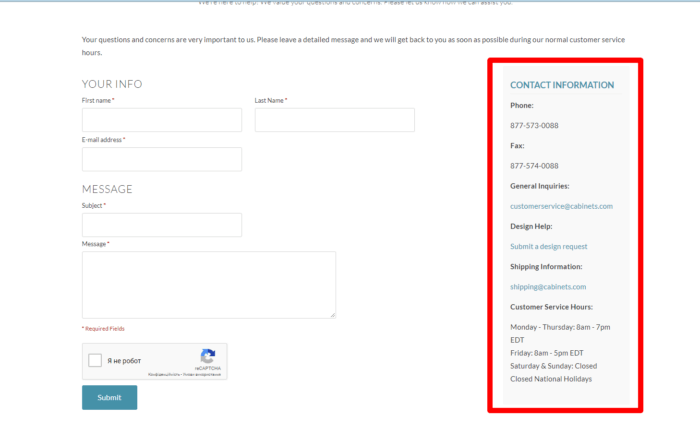Follow the Submit a design request link
This screenshot has width=700, height=440.
coord(549,246)
